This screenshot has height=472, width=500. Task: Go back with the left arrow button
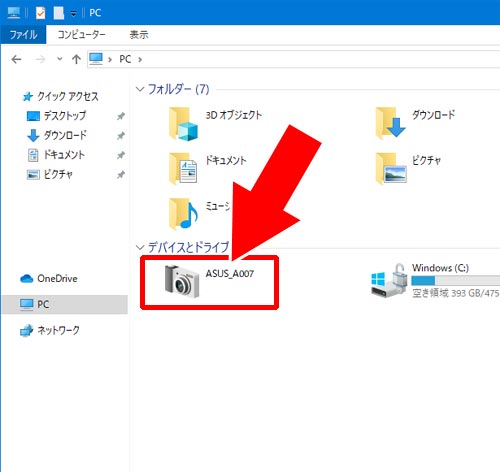coord(16,59)
